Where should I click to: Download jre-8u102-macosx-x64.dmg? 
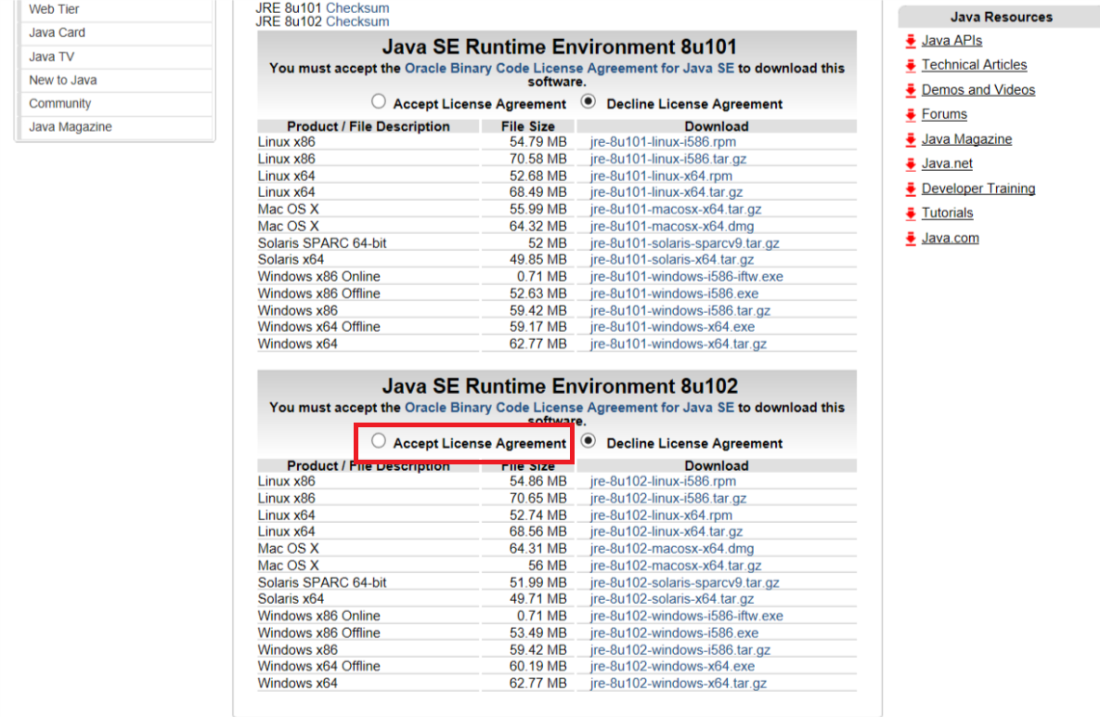tap(672, 549)
